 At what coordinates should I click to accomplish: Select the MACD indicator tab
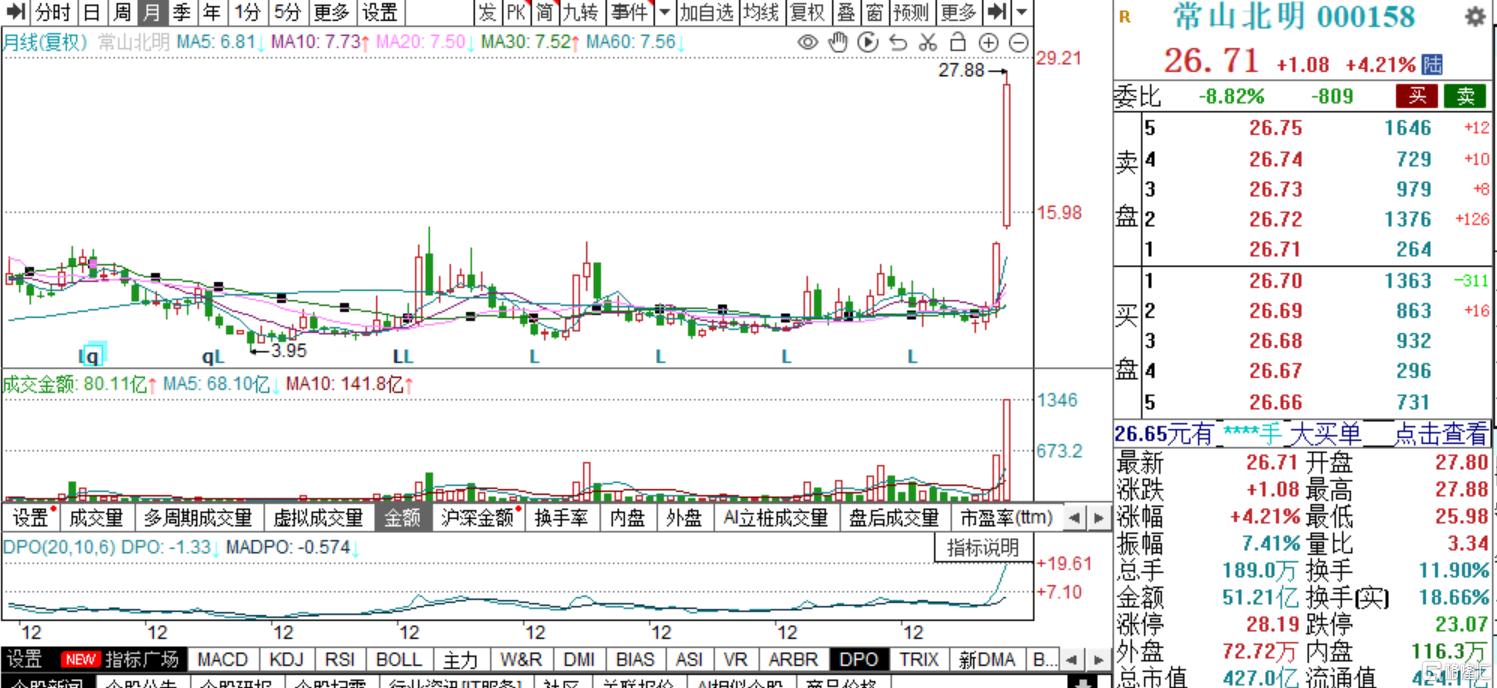222,660
